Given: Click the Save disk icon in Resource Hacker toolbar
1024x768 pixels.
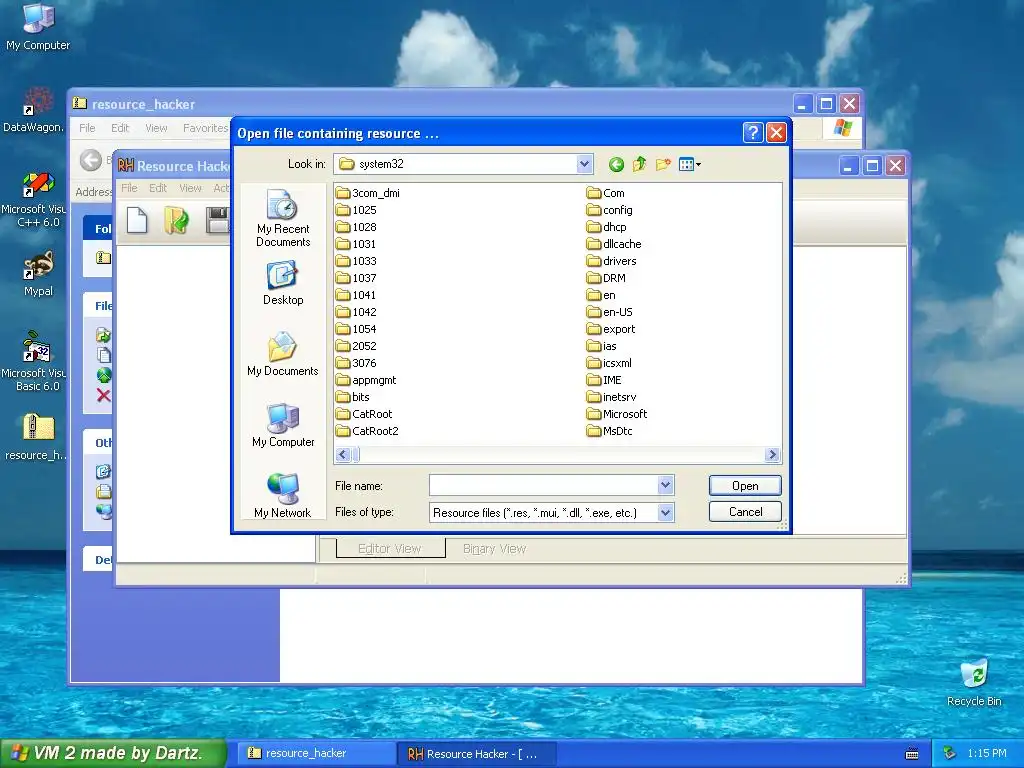Looking at the screenshot, I should tap(217, 220).
